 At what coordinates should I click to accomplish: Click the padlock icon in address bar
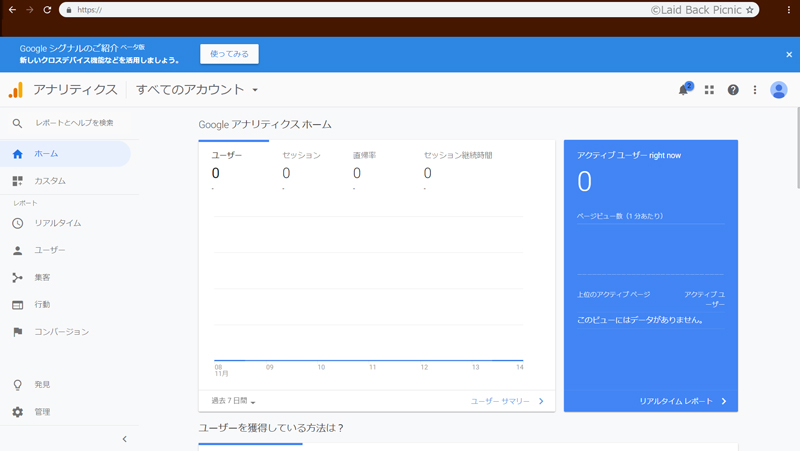[x=69, y=10]
